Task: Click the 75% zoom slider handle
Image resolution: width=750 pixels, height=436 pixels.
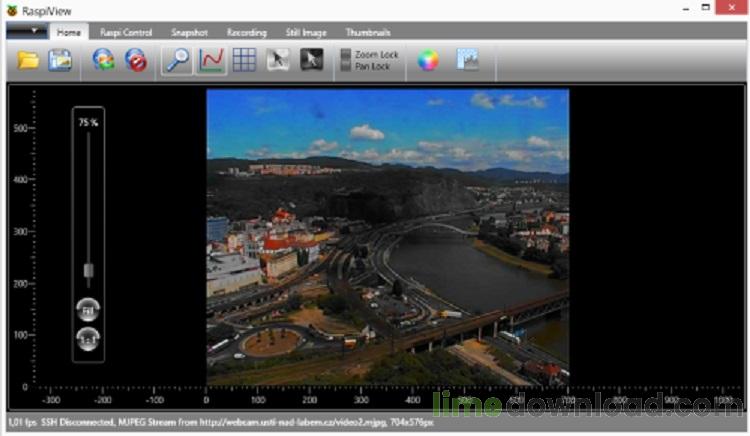Action: [x=88, y=270]
